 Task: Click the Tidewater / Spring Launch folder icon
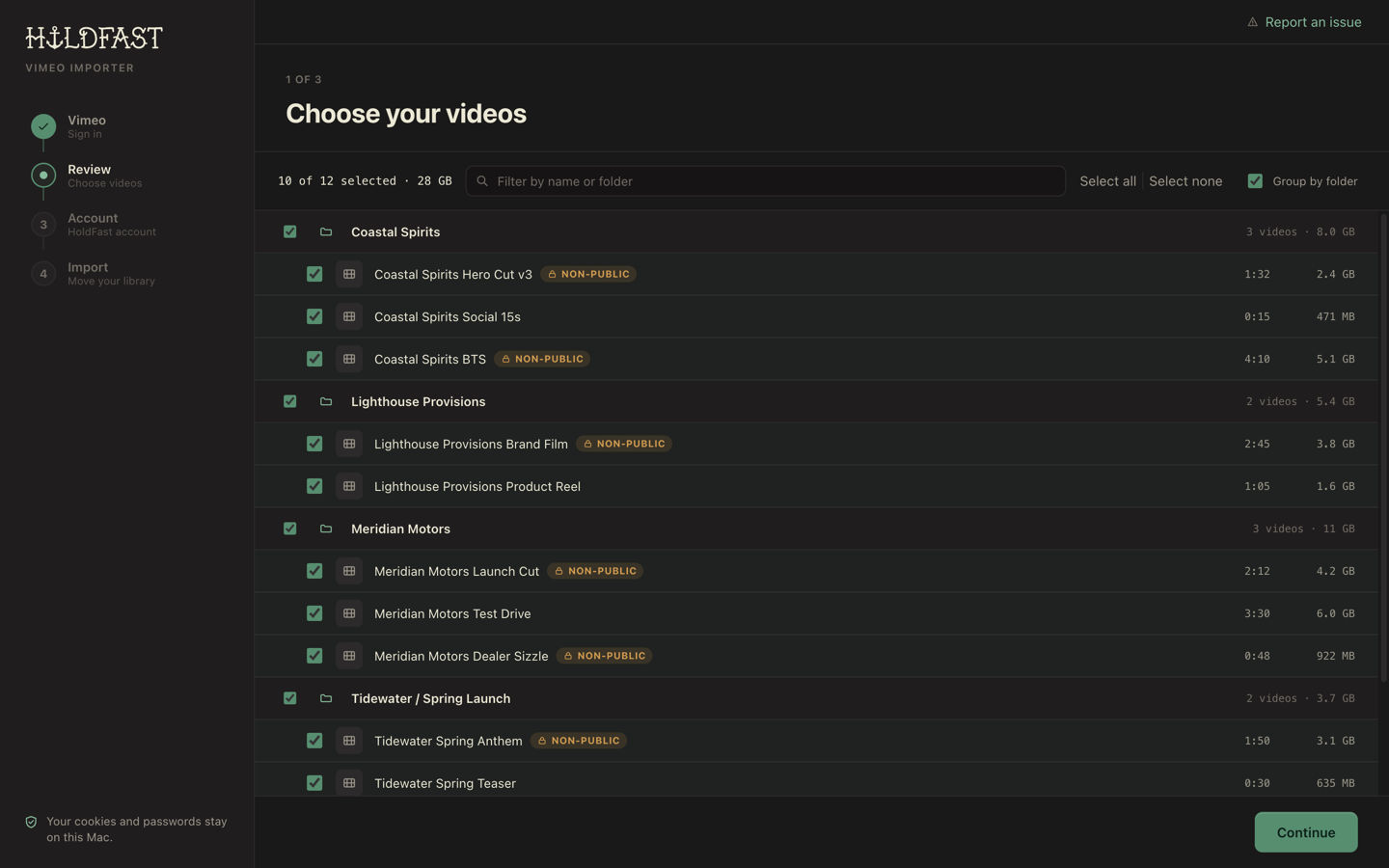326,699
